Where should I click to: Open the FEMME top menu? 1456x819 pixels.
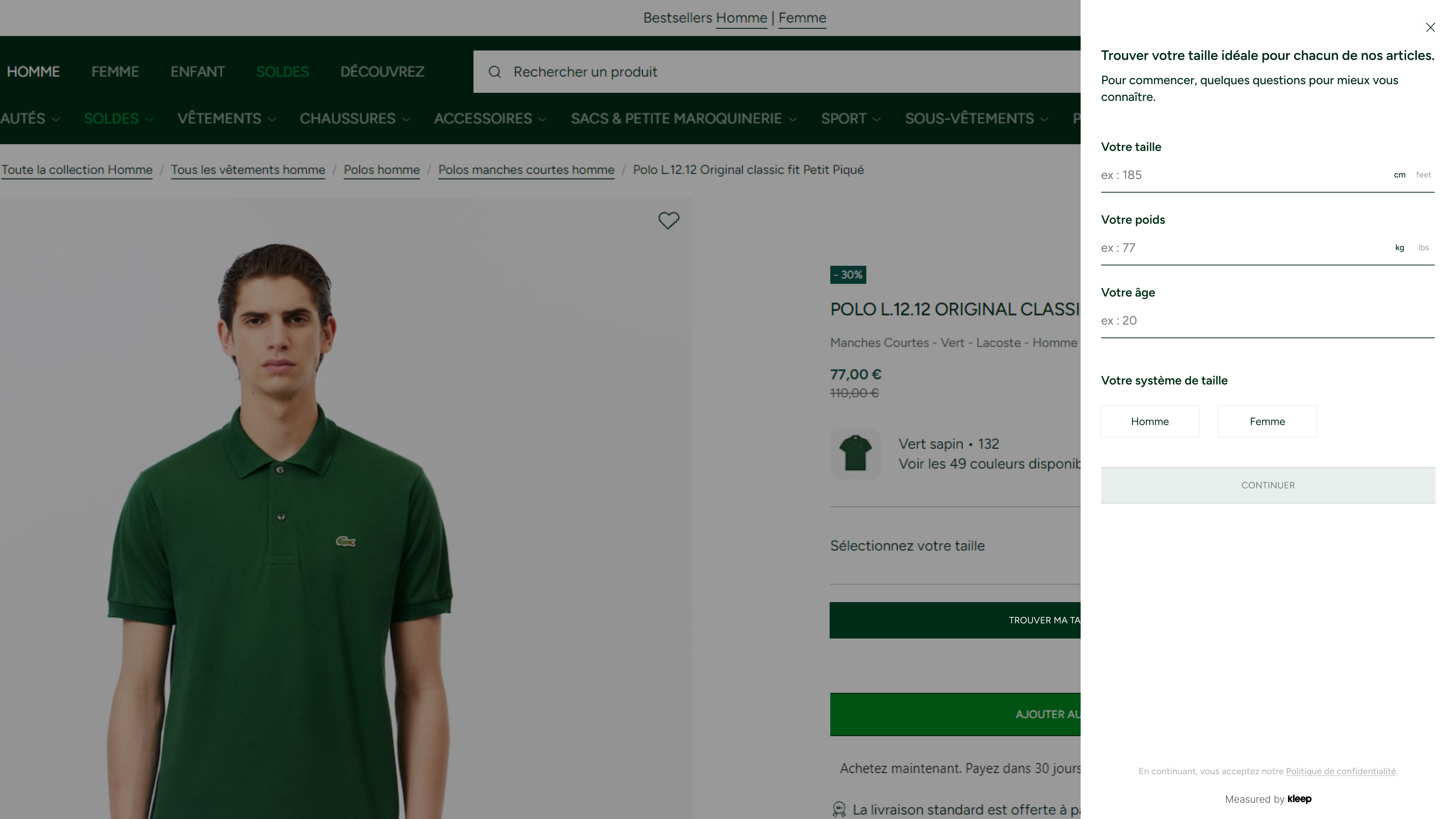coord(115,72)
